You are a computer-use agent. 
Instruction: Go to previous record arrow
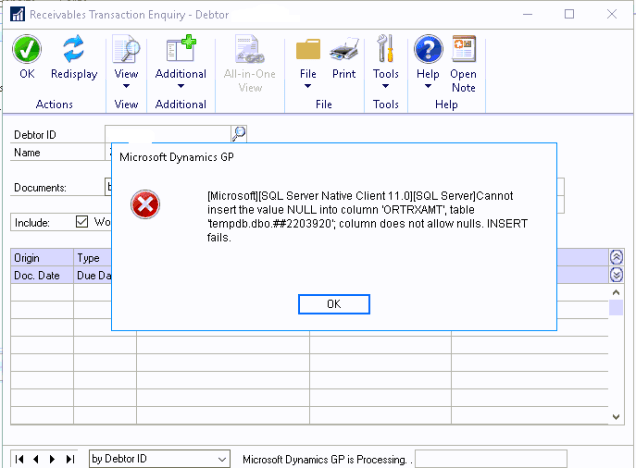tap(36, 459)
